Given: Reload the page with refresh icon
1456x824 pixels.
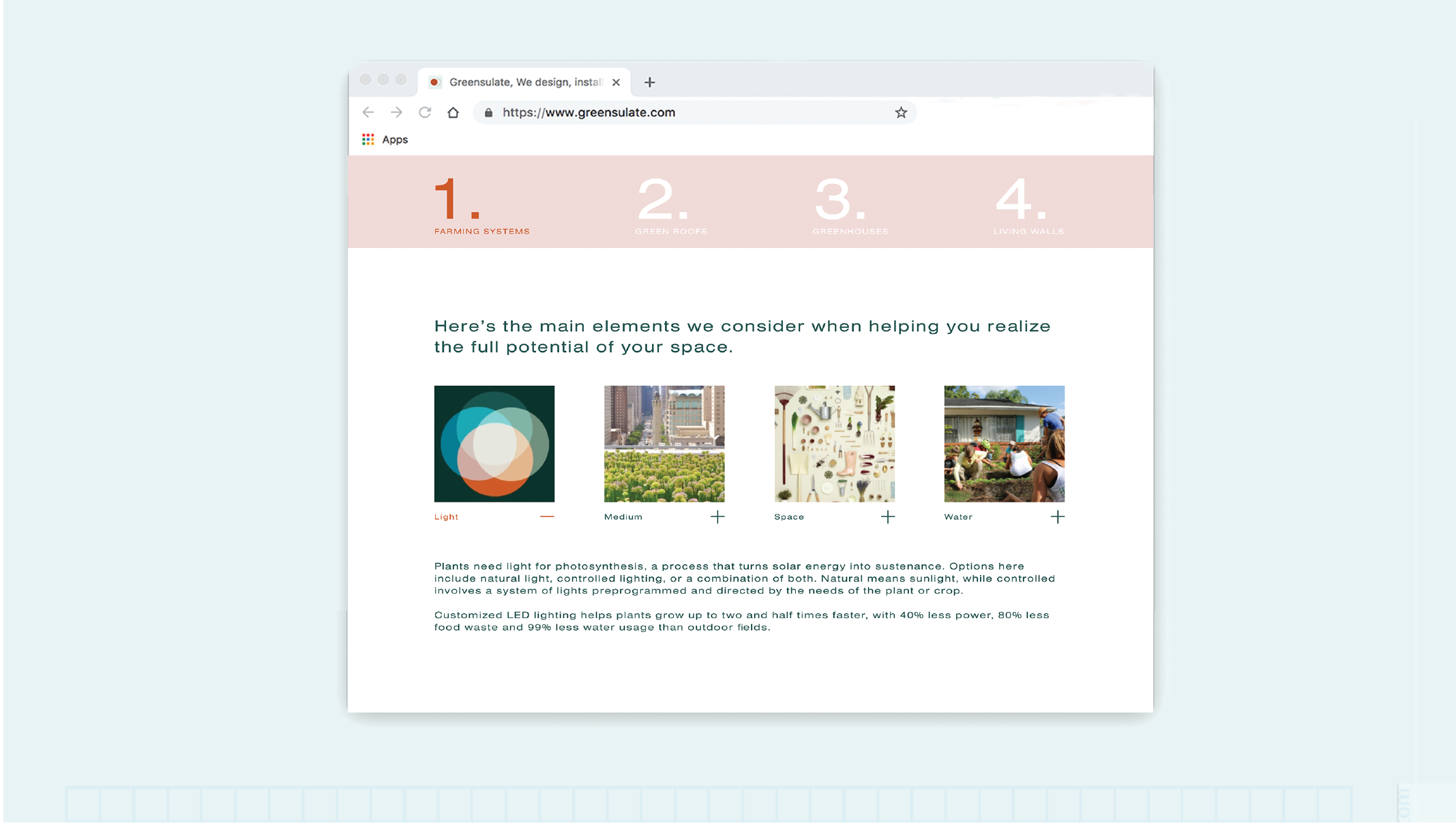Looking at the screenshot, I should tap(425, 112).
